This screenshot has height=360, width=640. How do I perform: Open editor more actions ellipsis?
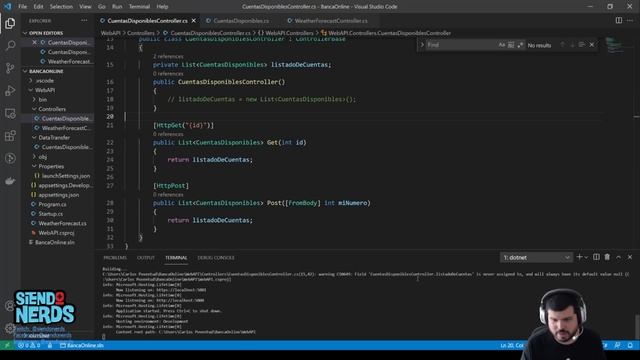pos(630,20)
